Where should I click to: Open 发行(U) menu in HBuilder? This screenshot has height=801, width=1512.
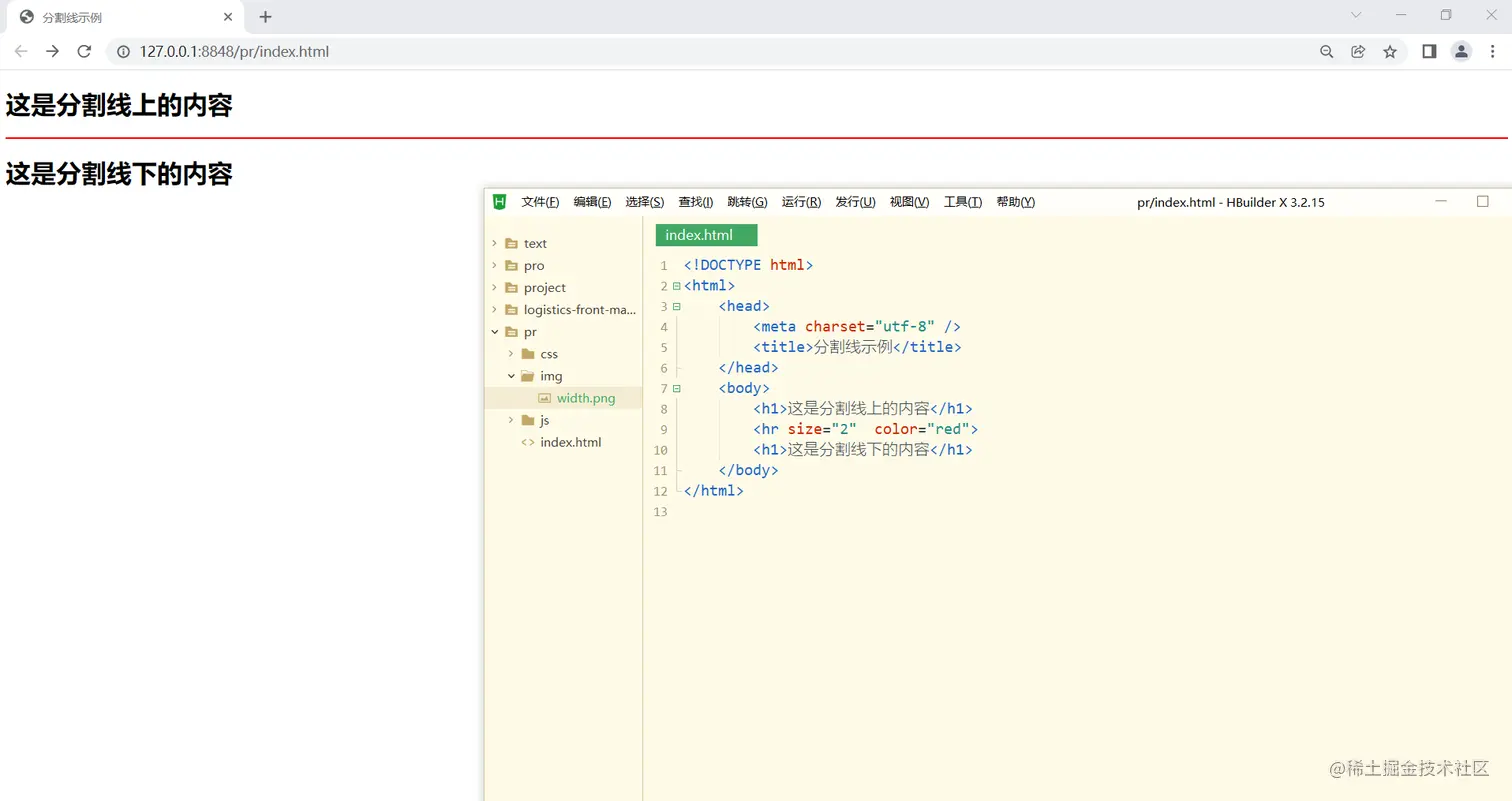(x=855, y=202)
